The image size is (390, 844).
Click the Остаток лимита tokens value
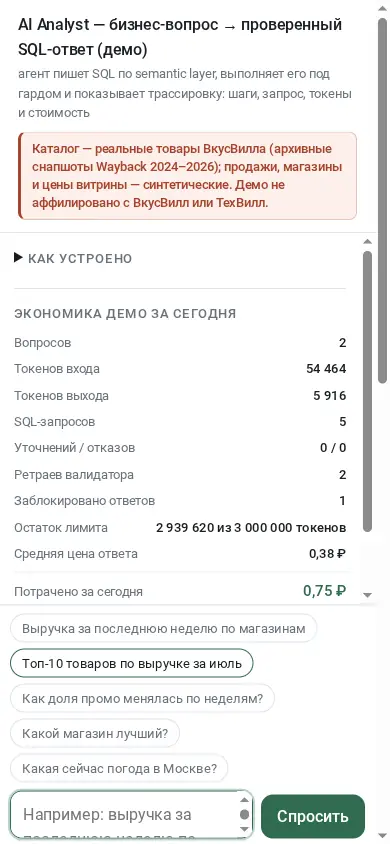[x=251, y=528]
